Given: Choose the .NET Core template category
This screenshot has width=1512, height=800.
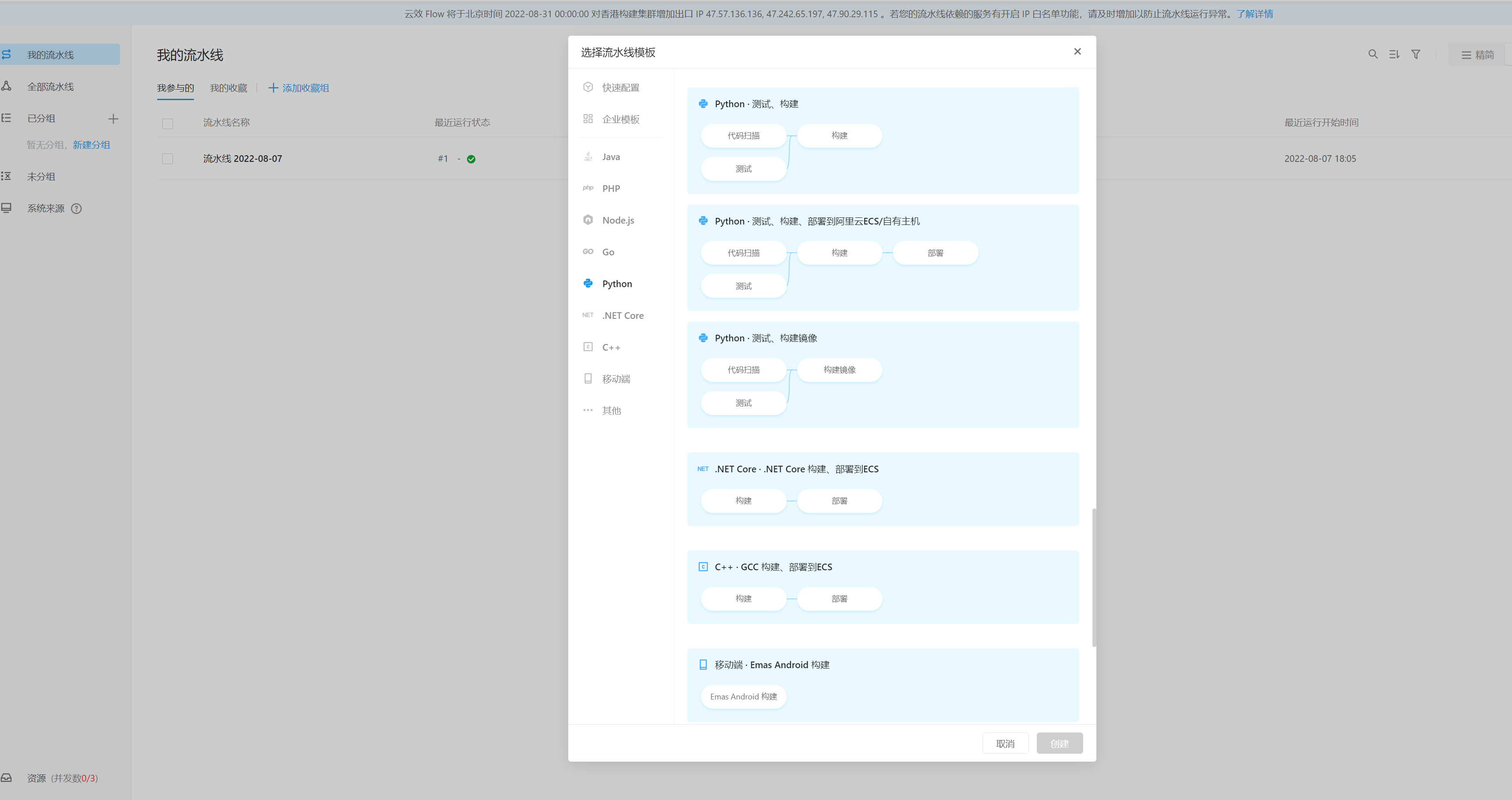Looking at the screenshot, I should pos(622,315).
